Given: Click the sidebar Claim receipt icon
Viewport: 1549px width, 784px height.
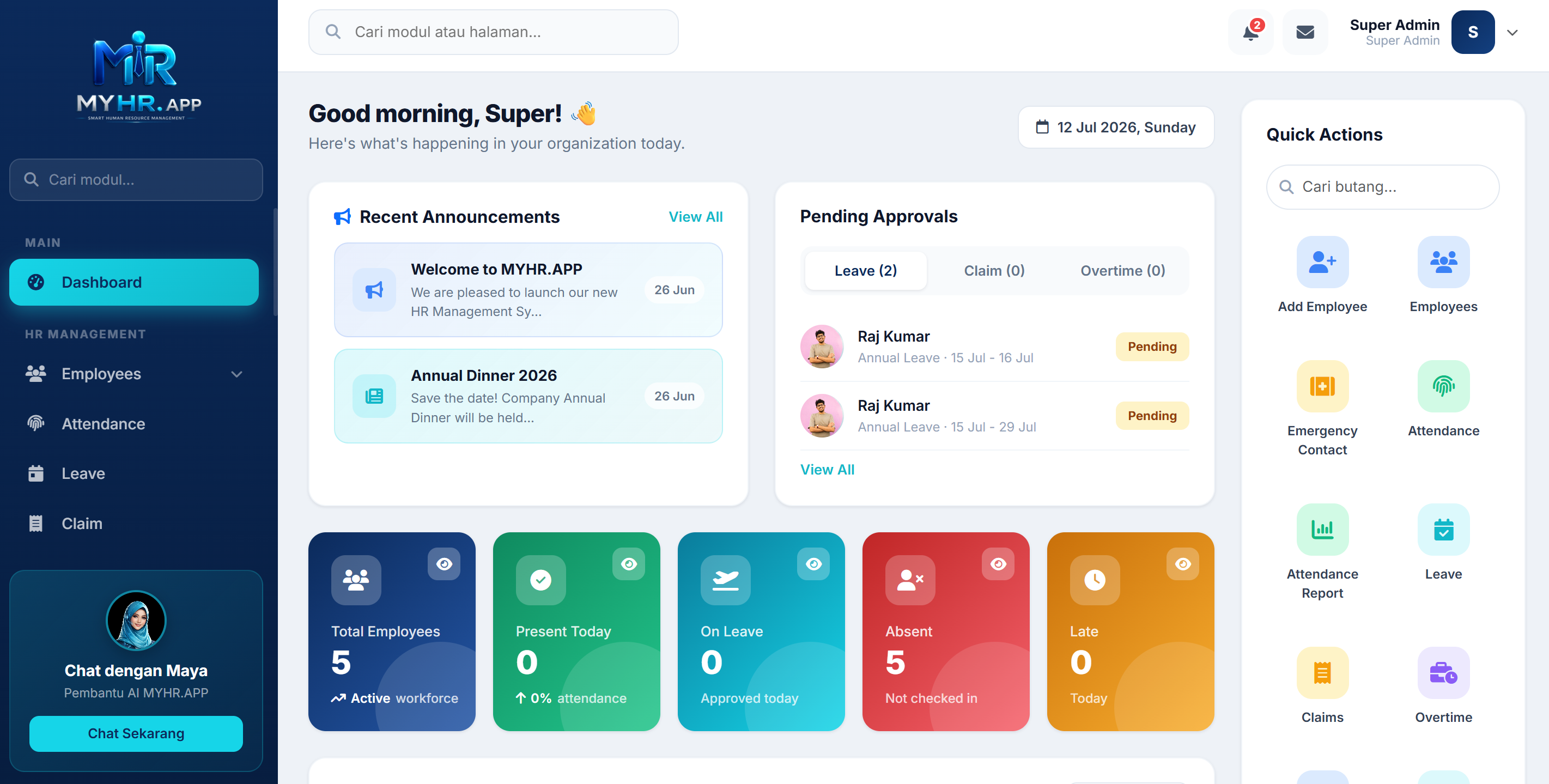Looking at the screenshot, I should pos(36,524).
